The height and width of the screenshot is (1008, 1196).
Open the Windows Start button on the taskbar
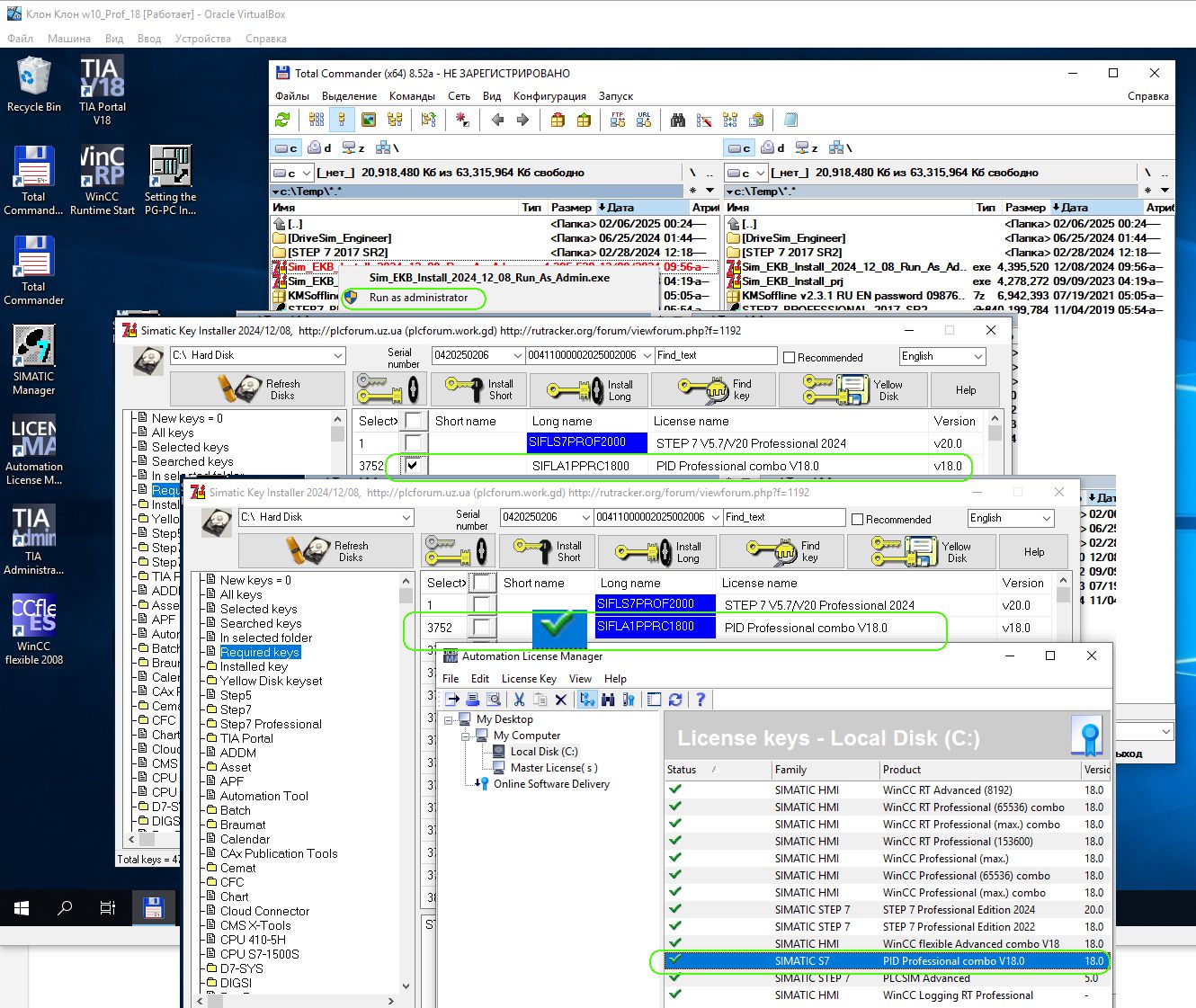22,908
